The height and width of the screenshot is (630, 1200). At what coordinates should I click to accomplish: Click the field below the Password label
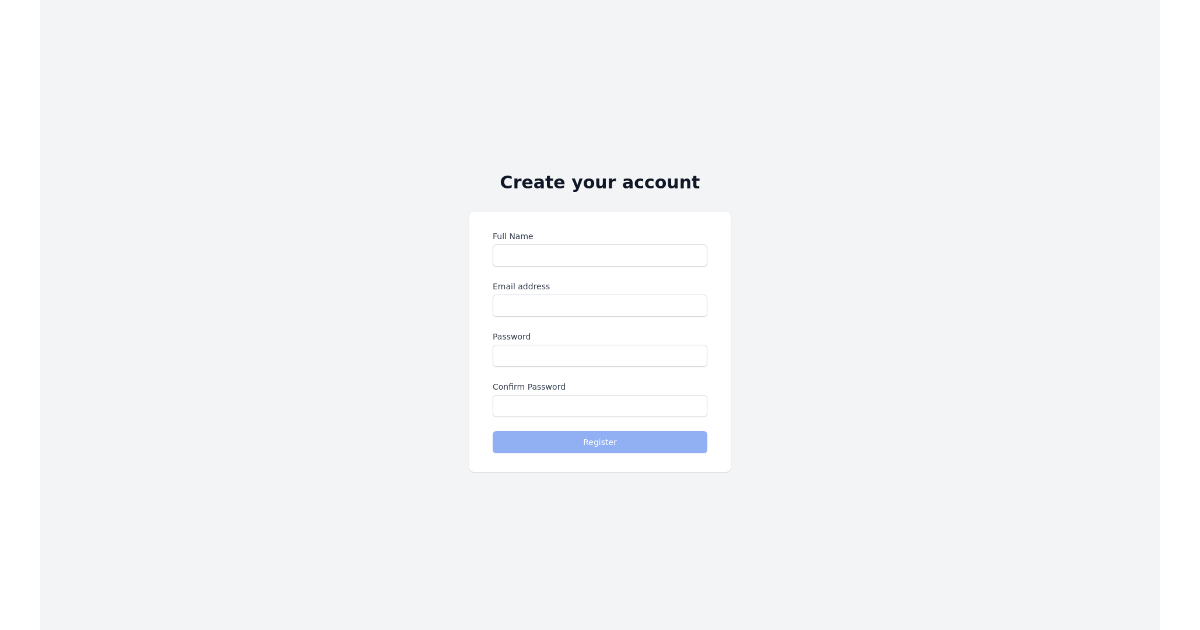[599, 355]
